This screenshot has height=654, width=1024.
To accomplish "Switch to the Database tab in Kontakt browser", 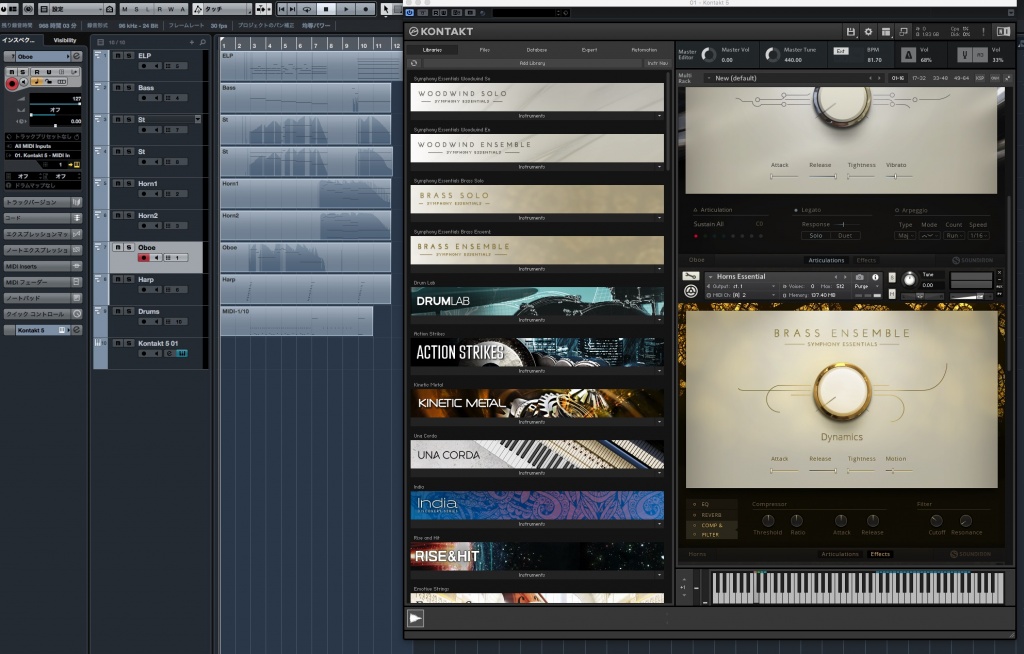I will point(537,50).
